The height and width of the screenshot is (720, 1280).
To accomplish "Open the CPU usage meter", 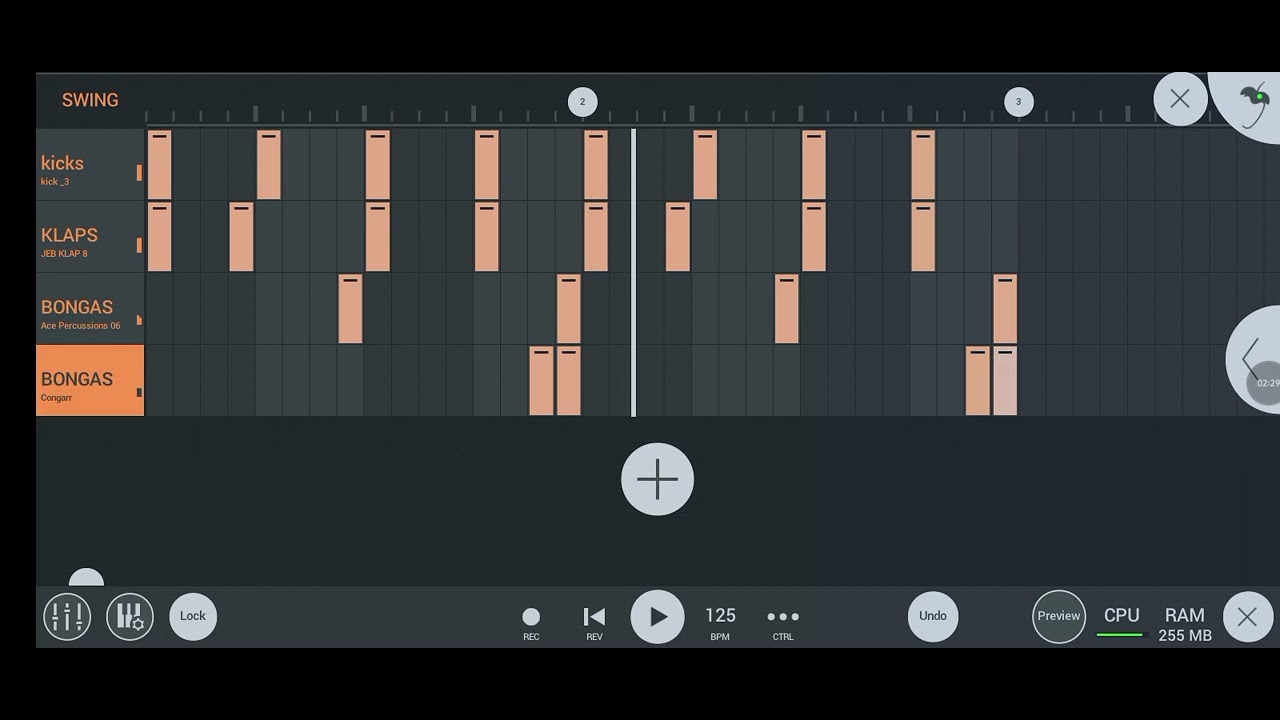I will click(x=1121, y=621).
